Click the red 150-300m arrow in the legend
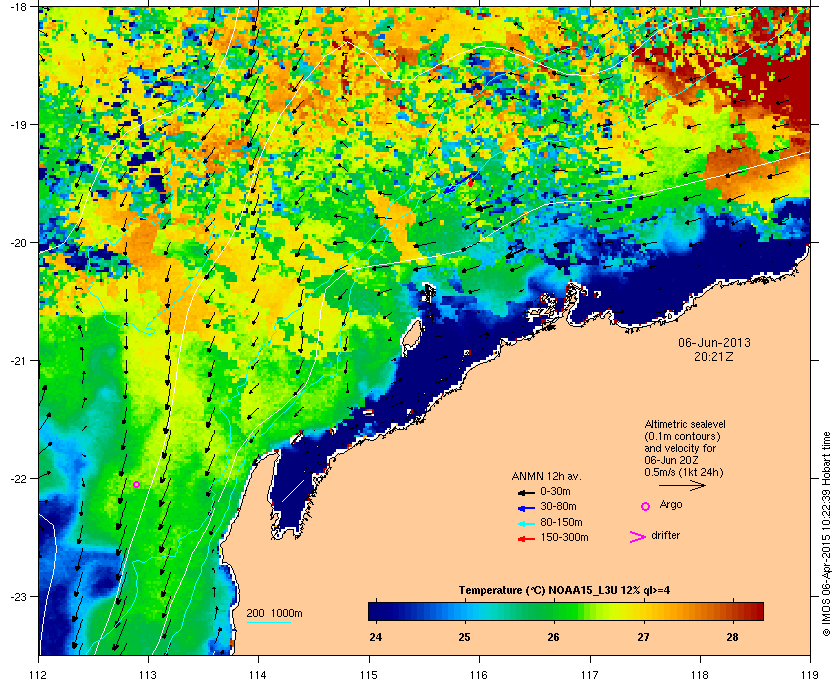The height and width of the screenshot is (680, 840). (x=526, y=539)
